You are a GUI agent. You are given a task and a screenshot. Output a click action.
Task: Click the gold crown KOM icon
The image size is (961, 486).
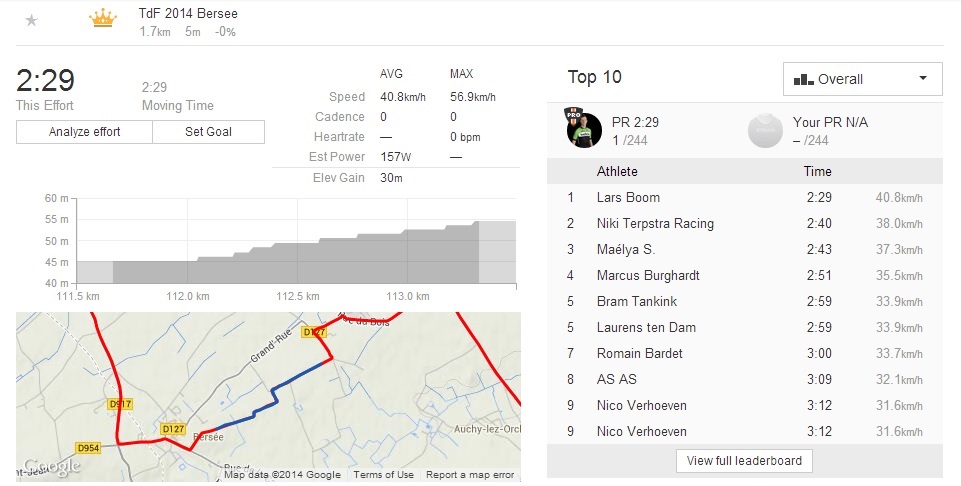tap(102, 19)
